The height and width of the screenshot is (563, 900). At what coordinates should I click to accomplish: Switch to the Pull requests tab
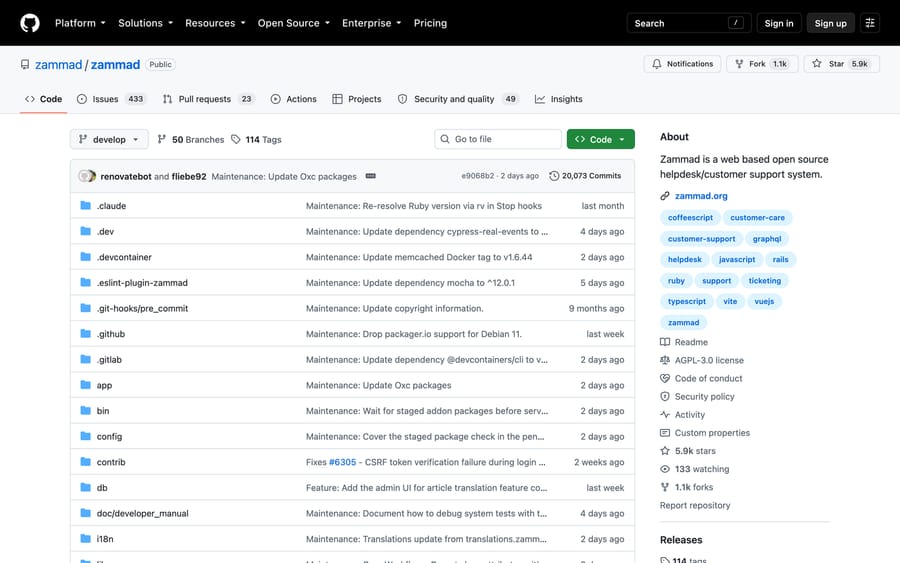(208, 99)
